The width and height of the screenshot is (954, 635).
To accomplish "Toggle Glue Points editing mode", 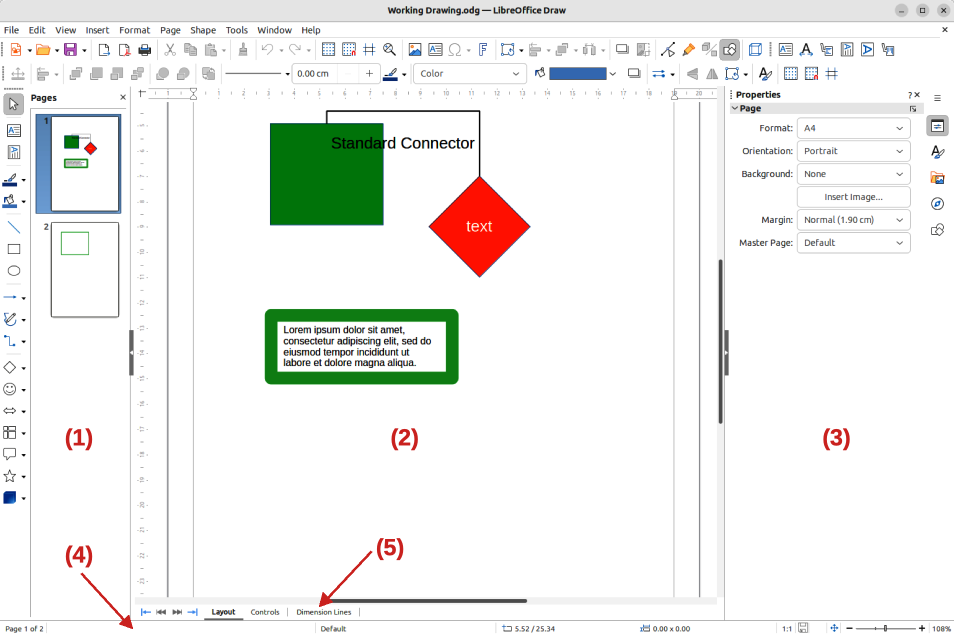I will tap(689, 50).
